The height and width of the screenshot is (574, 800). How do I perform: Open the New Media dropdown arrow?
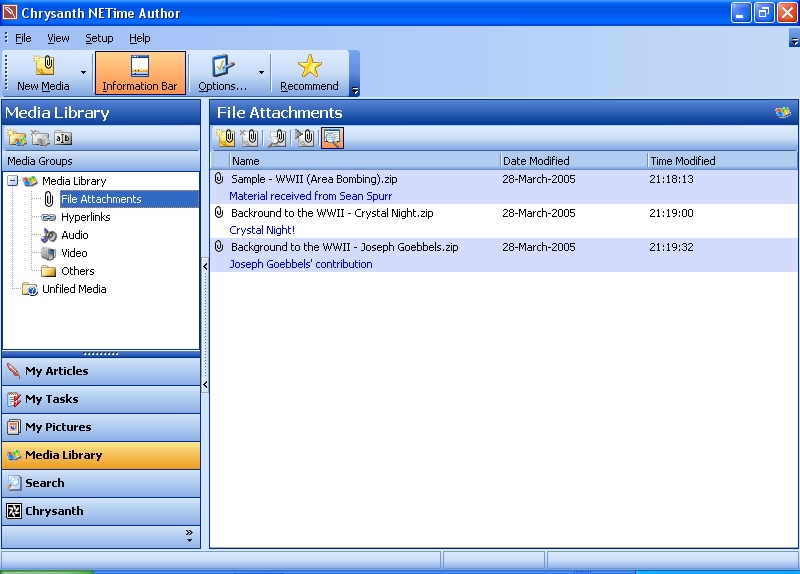(83, 73)
